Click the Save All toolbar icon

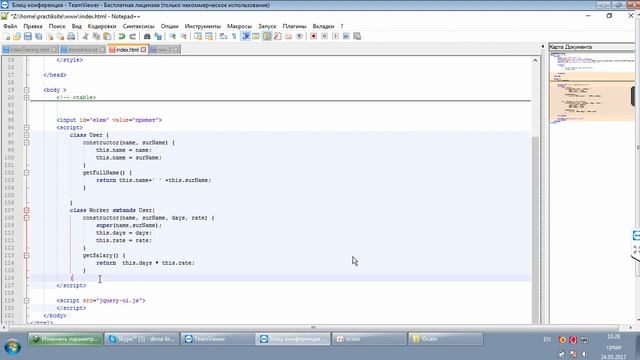39,36
